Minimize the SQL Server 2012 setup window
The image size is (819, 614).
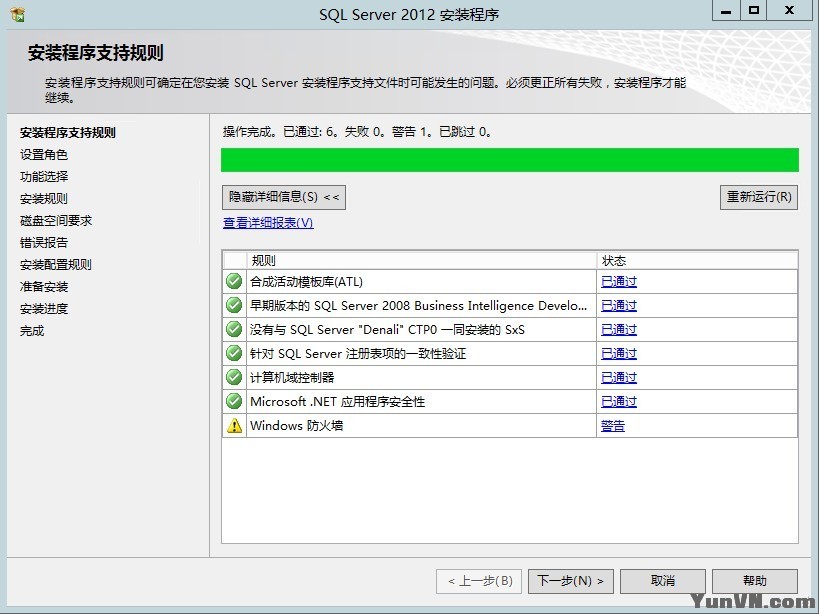click(726, 10)
